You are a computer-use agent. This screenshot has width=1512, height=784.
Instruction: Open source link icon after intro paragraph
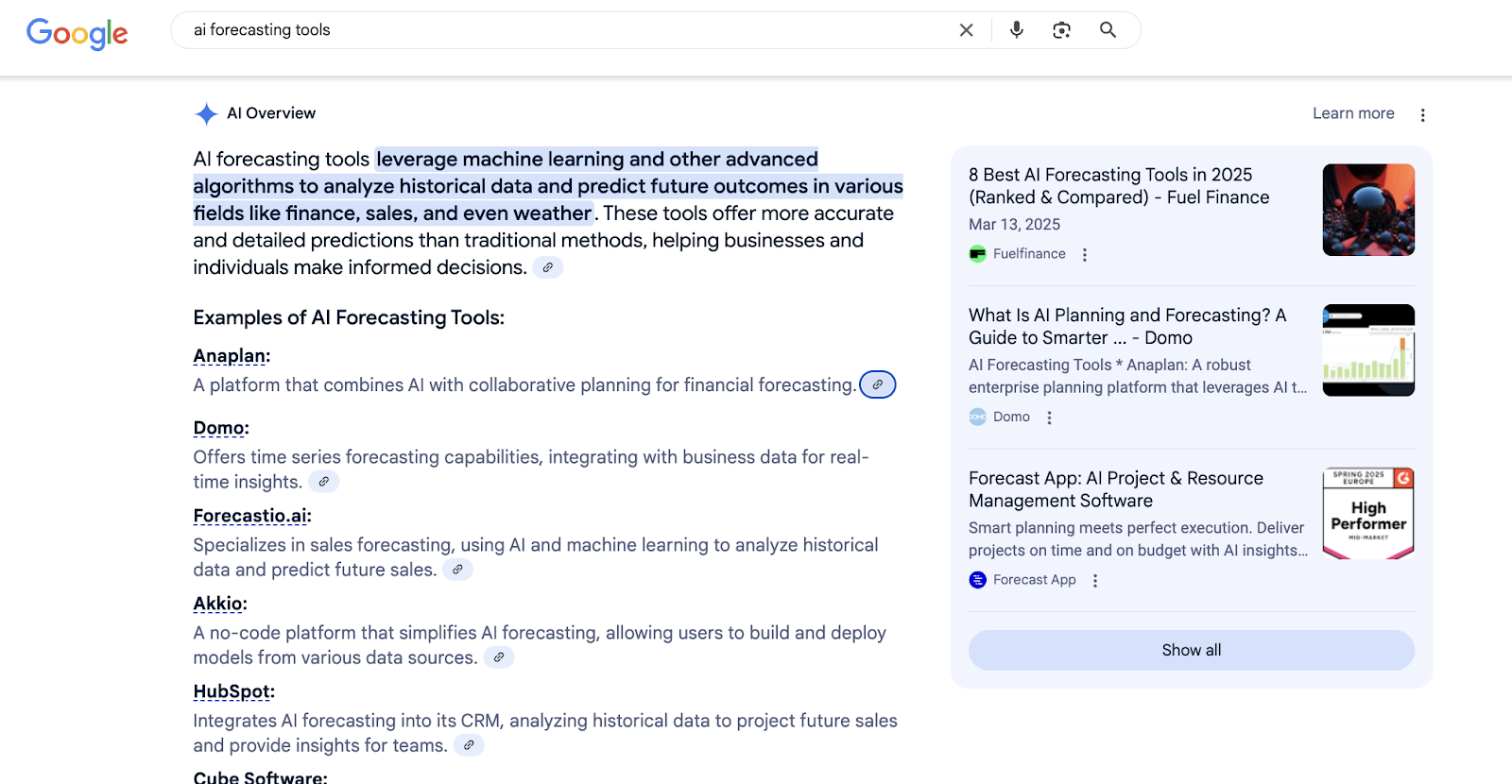point(548,267)
